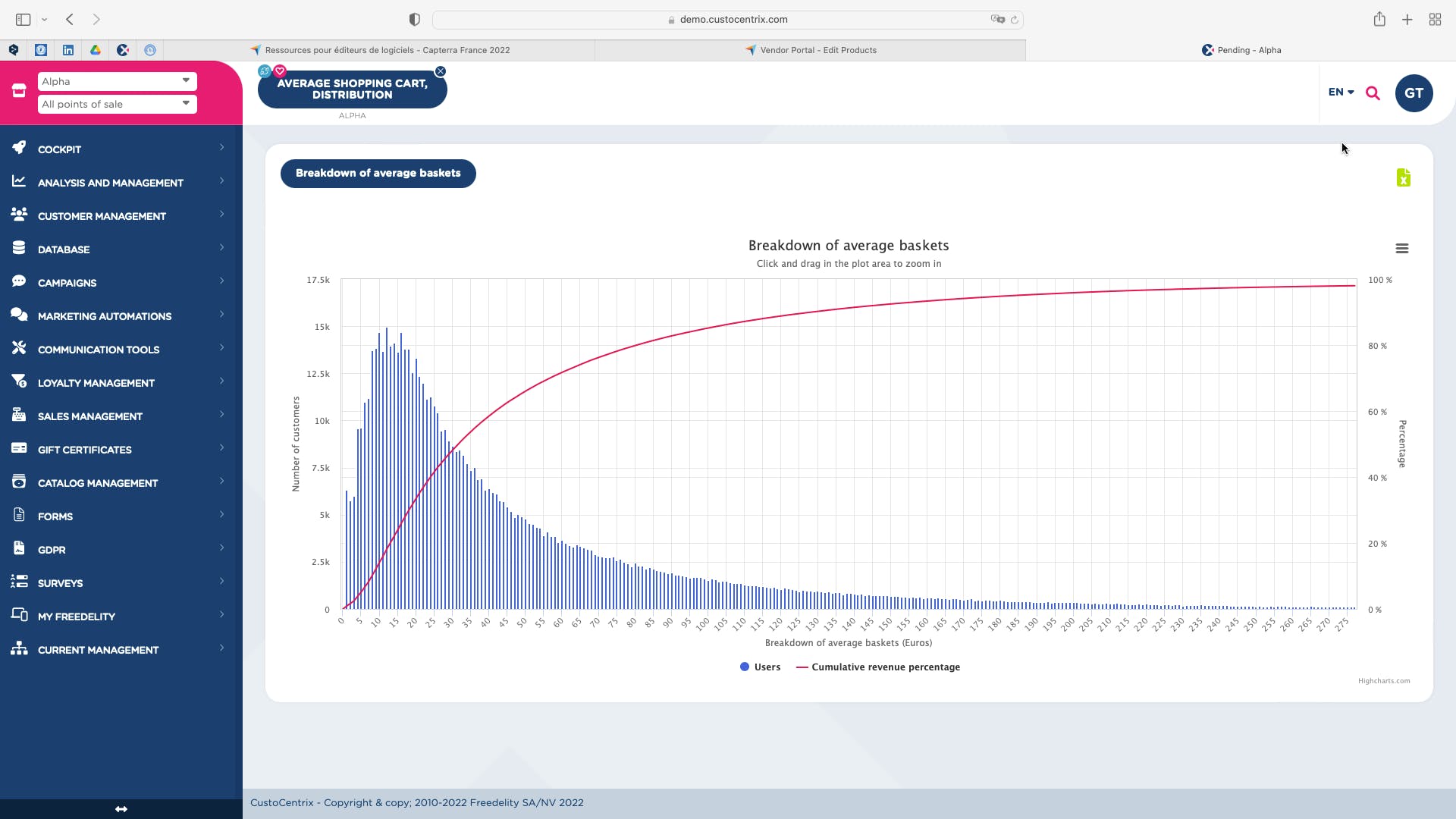Click Breakdown of average baskets button
Screen dimensions: 1456x819
tap(378, 174)
